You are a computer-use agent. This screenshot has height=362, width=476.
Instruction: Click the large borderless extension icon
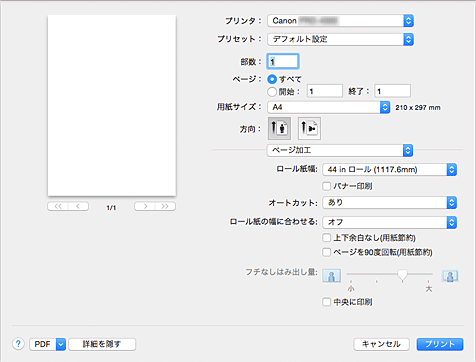click(x=450, y=276)
